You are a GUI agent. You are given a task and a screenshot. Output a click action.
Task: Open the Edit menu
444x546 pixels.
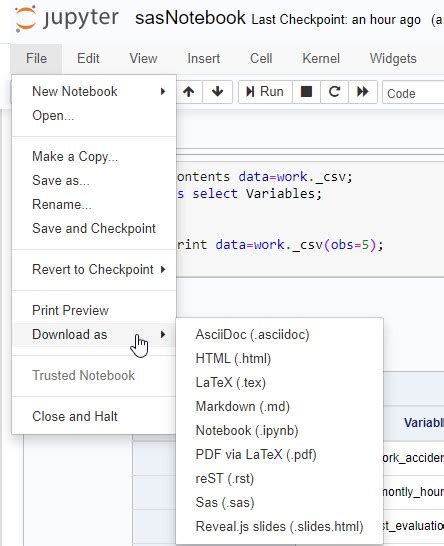pos(88,58)
